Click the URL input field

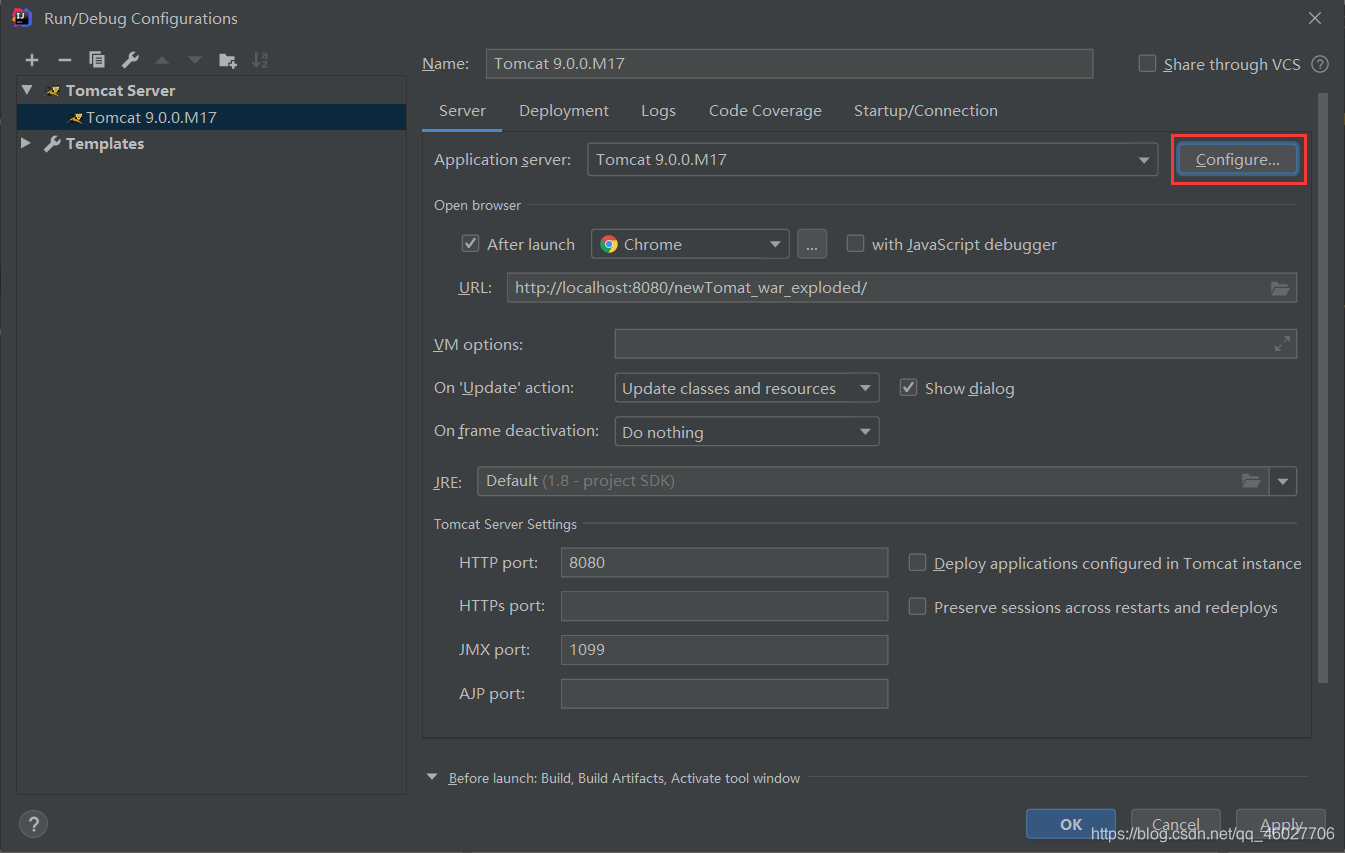click(902, 288)
